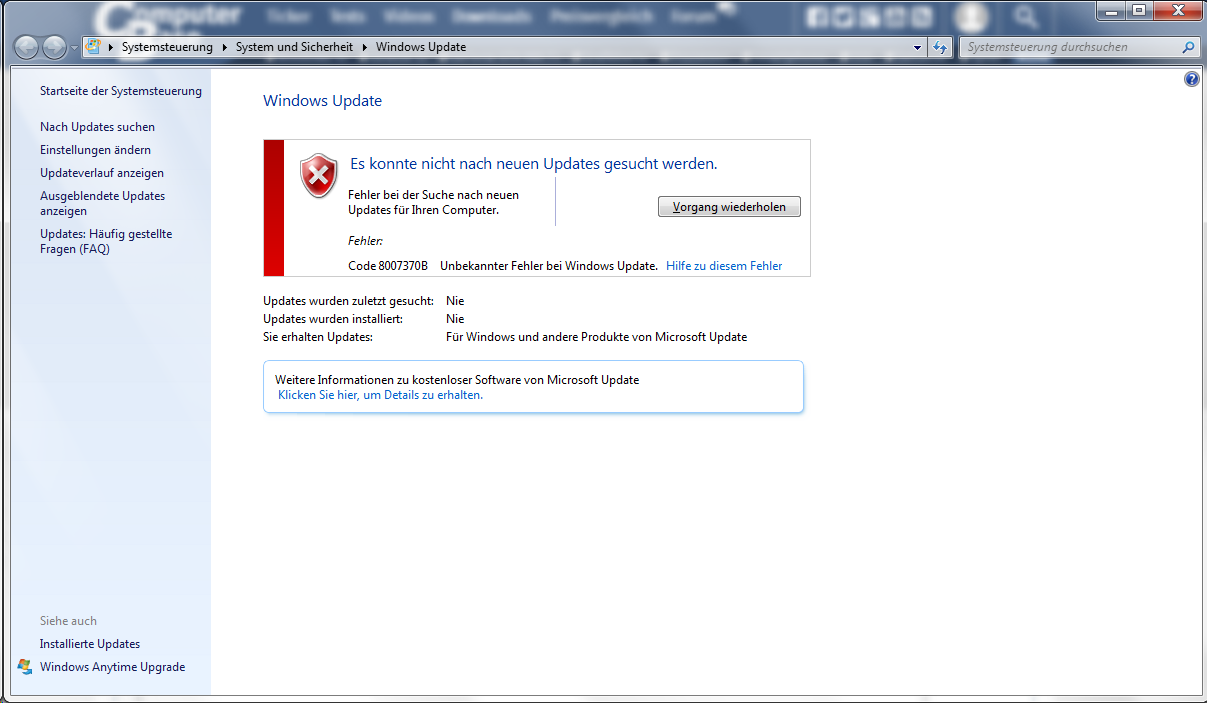Screen dimensions: 1207x703
Task: Click error code text Code 8007370B
Action: click(x=387, y=265)
